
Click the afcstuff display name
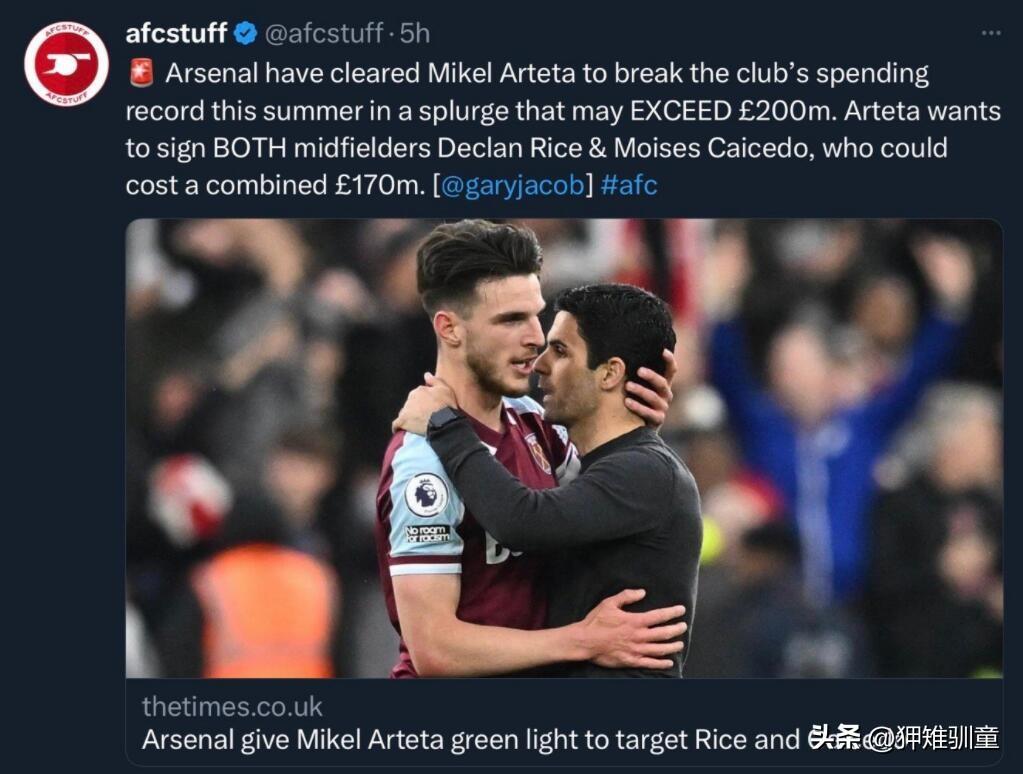tap(176, 33)
